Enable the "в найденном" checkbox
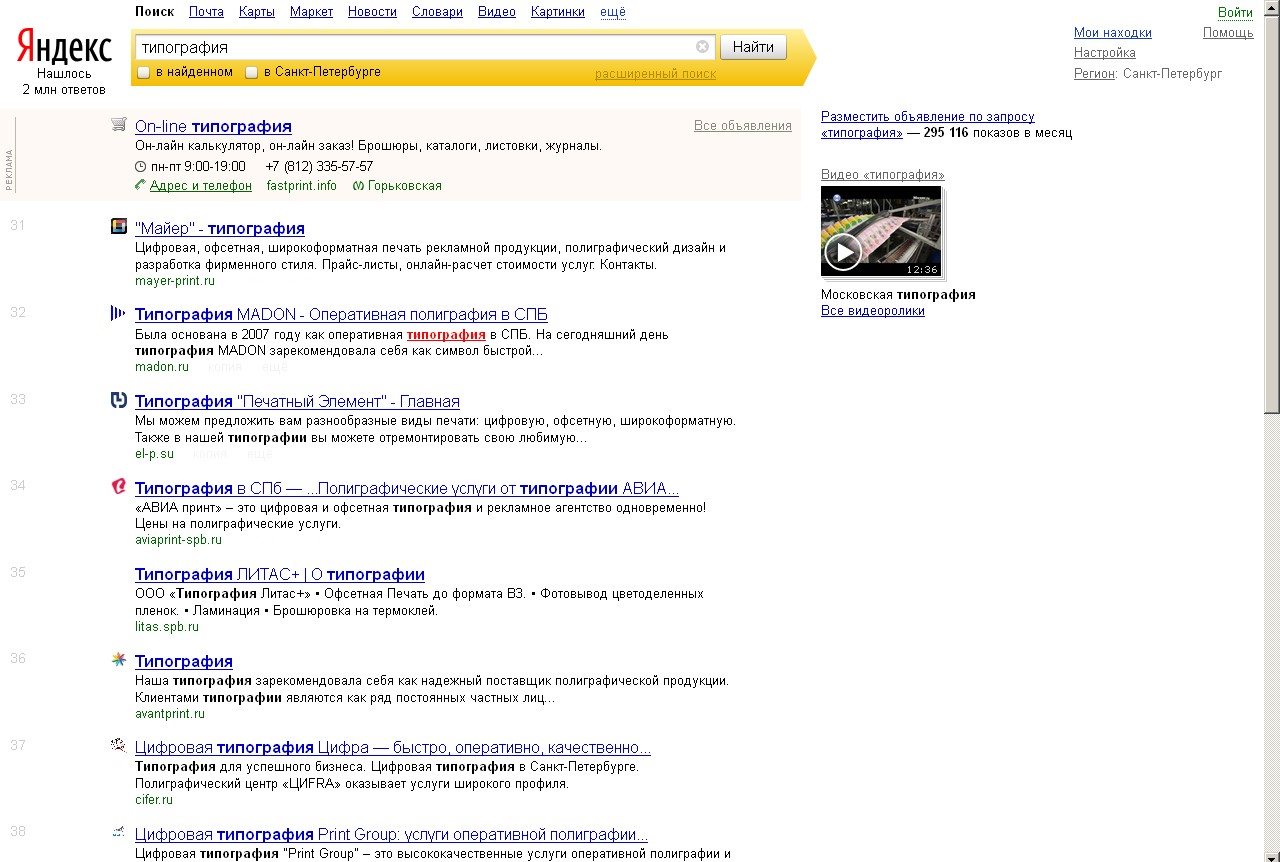Image resolution: width=1280 pixels, height=862 pixels. point(143,72)
